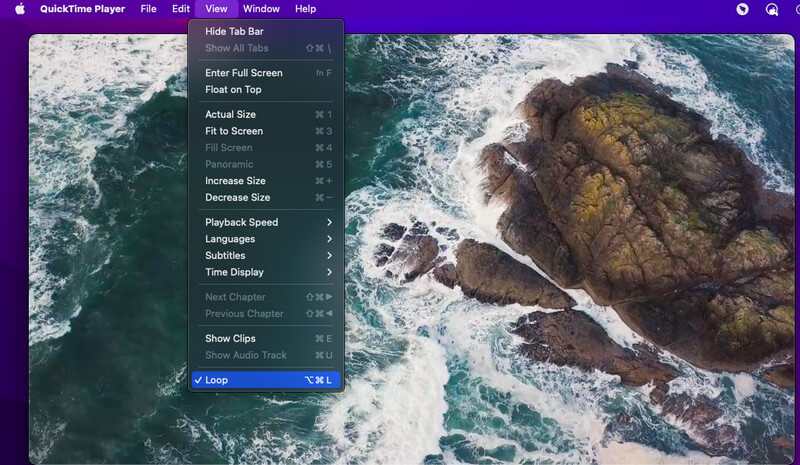Expand the Playback Speed submenu
The width and height of the screenshot is (800, 465).
point(266,222)
